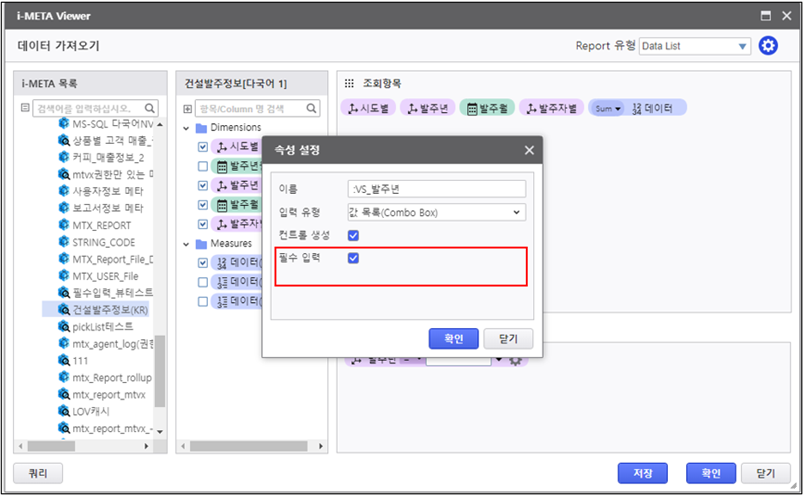Viewport: 805px width, 497px height.
Task: Open the Sum aggregation dropdown
Action: tap(606, 108)
